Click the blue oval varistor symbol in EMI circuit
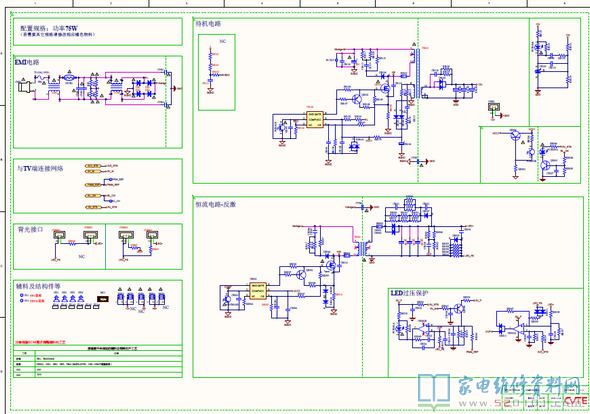This screenshot has width=590, height=414. [x=69, y=78]
